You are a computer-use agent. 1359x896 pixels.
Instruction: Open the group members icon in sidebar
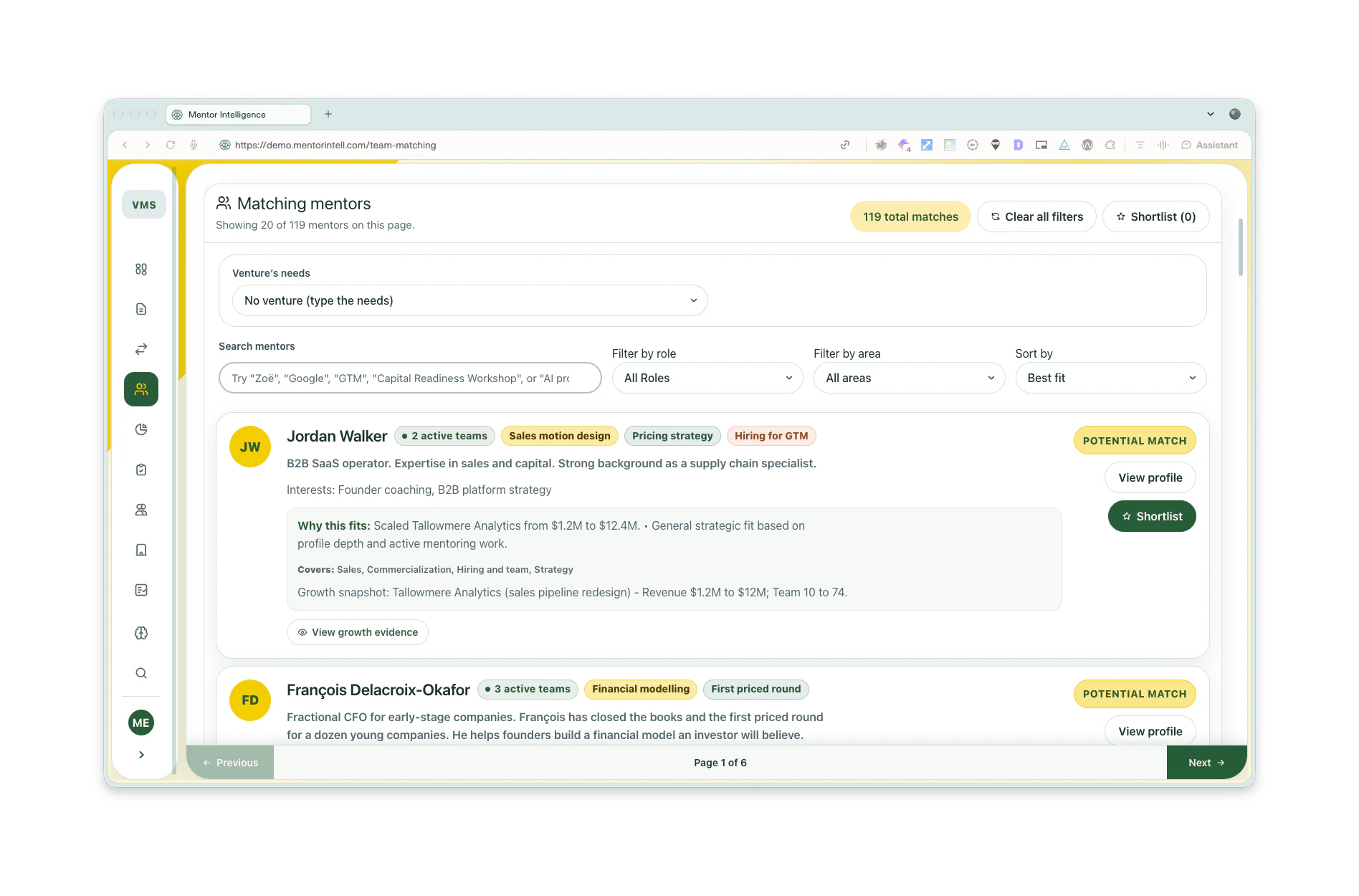(x=141, y=510)
